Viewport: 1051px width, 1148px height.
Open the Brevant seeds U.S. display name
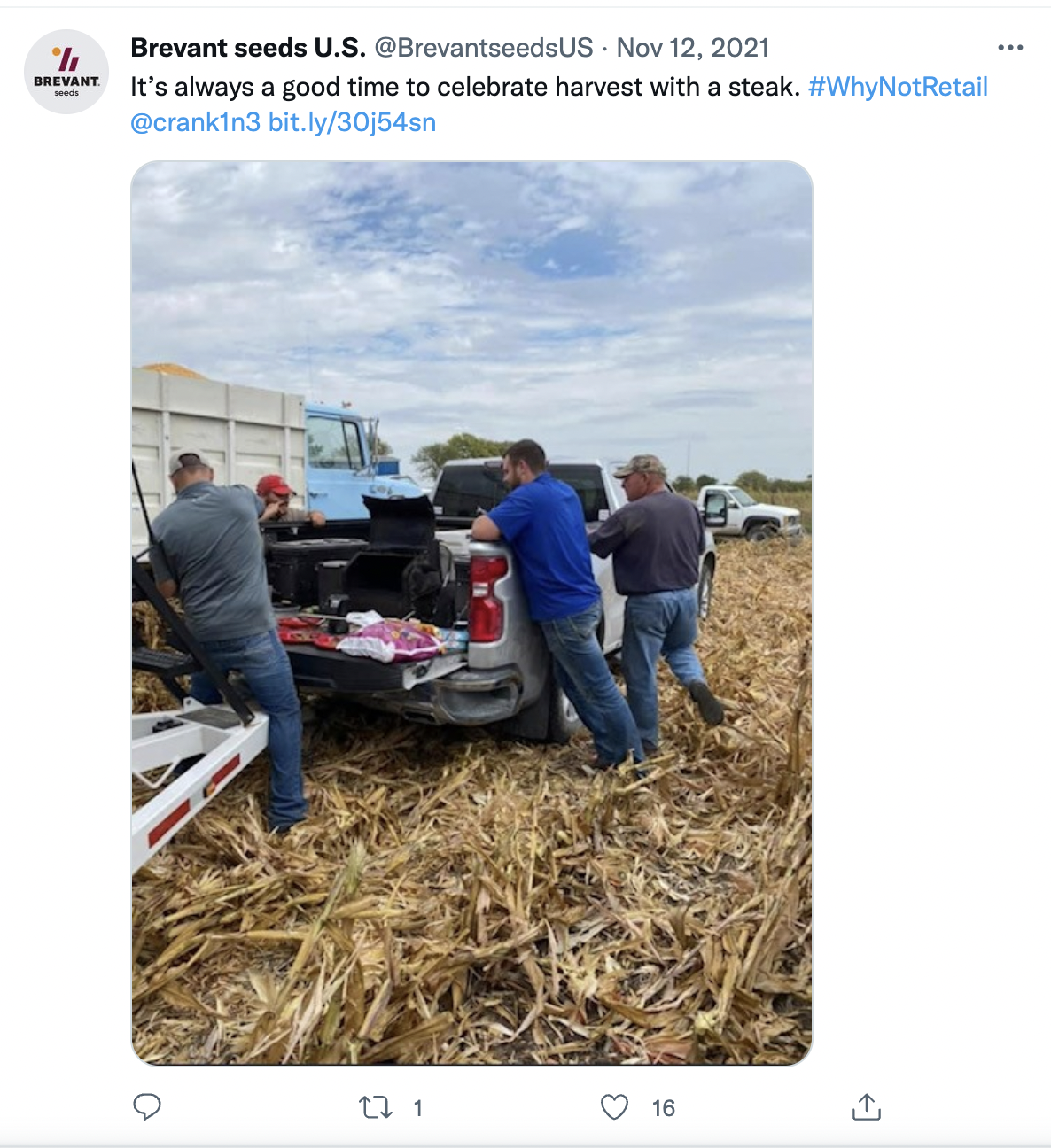[x=248, y=48]
